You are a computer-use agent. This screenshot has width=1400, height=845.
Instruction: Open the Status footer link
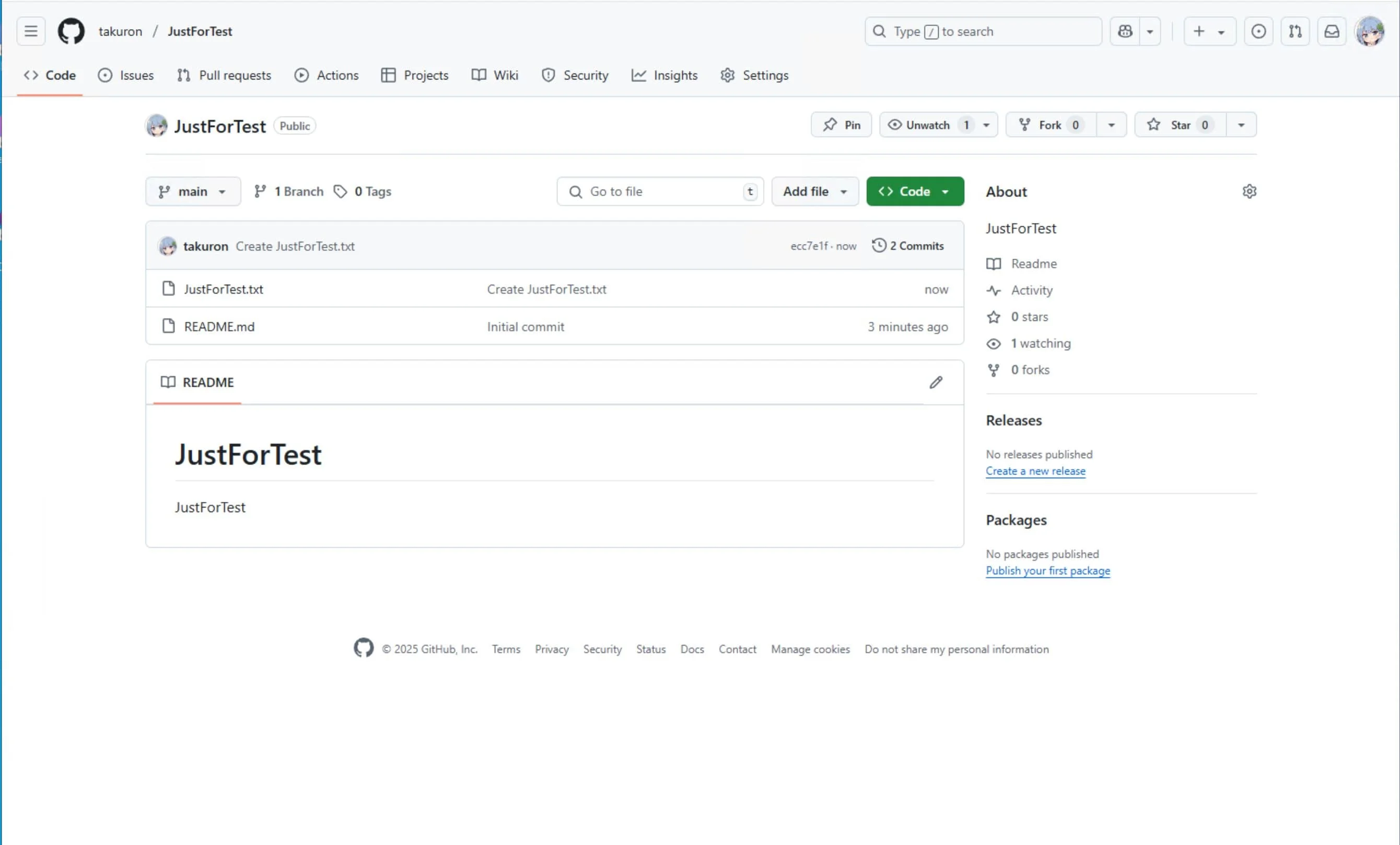(650, 649)
